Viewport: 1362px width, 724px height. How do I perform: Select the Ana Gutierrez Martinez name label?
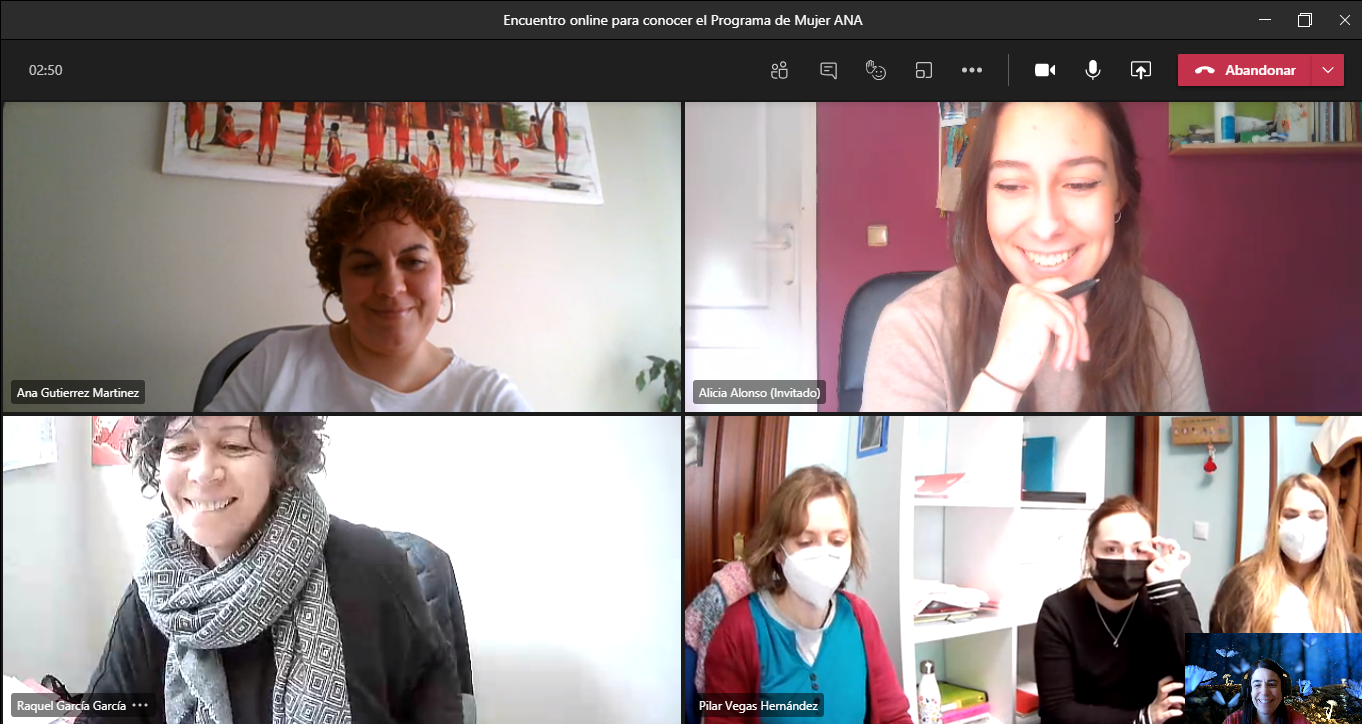[78, 393]
